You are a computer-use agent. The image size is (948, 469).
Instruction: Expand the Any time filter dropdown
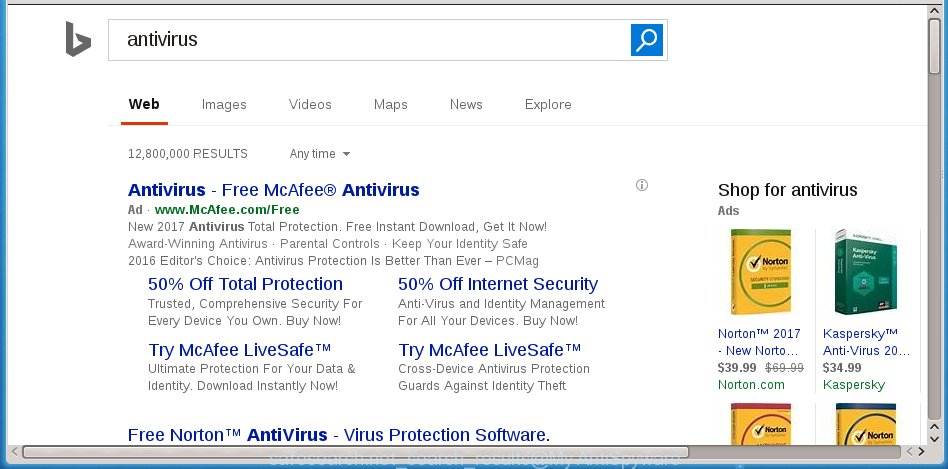click(x=320, y=154)
